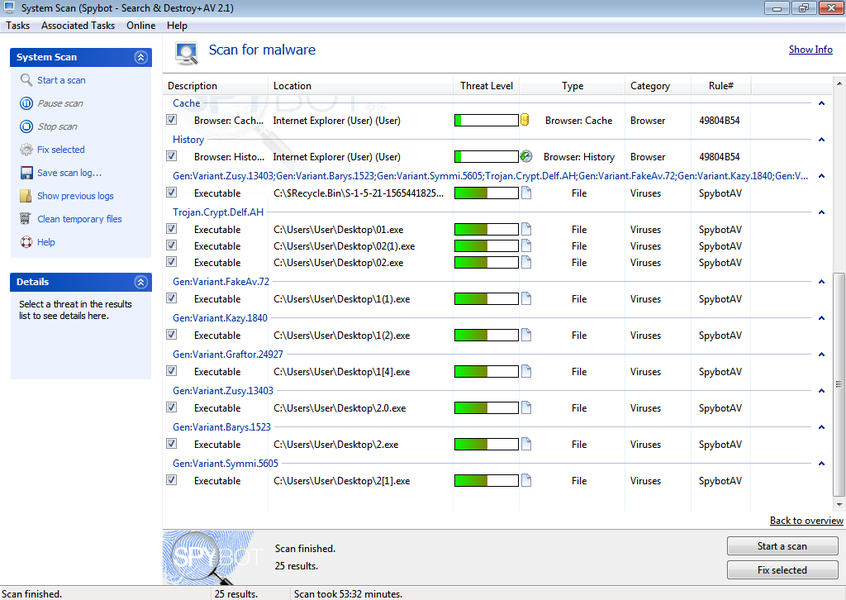Collapse the Gen:Variant.FakeAv.72 group

pos(821,281)
